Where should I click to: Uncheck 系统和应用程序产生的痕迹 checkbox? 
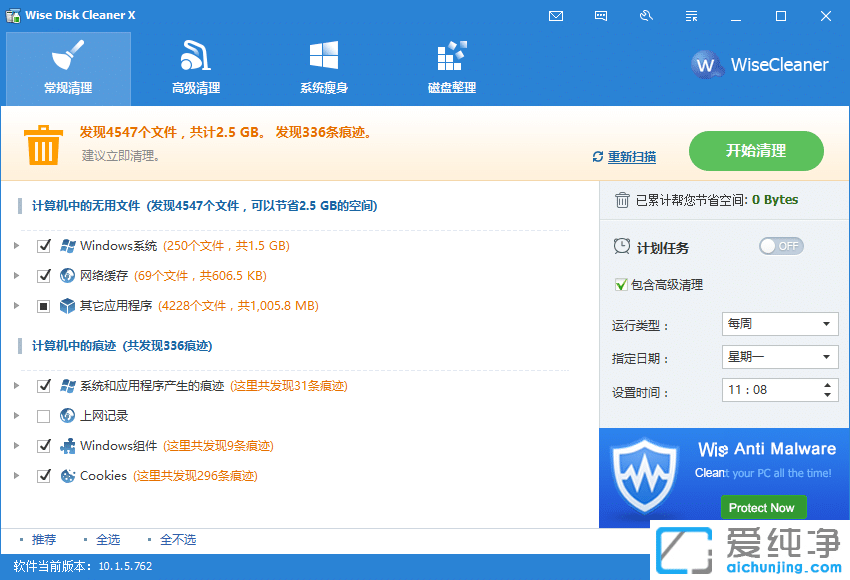(x=43, y=386)
